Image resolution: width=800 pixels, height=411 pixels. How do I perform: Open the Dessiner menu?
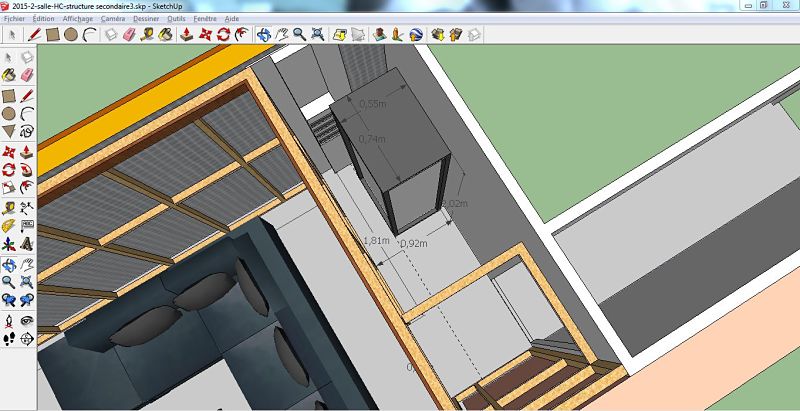149,18
